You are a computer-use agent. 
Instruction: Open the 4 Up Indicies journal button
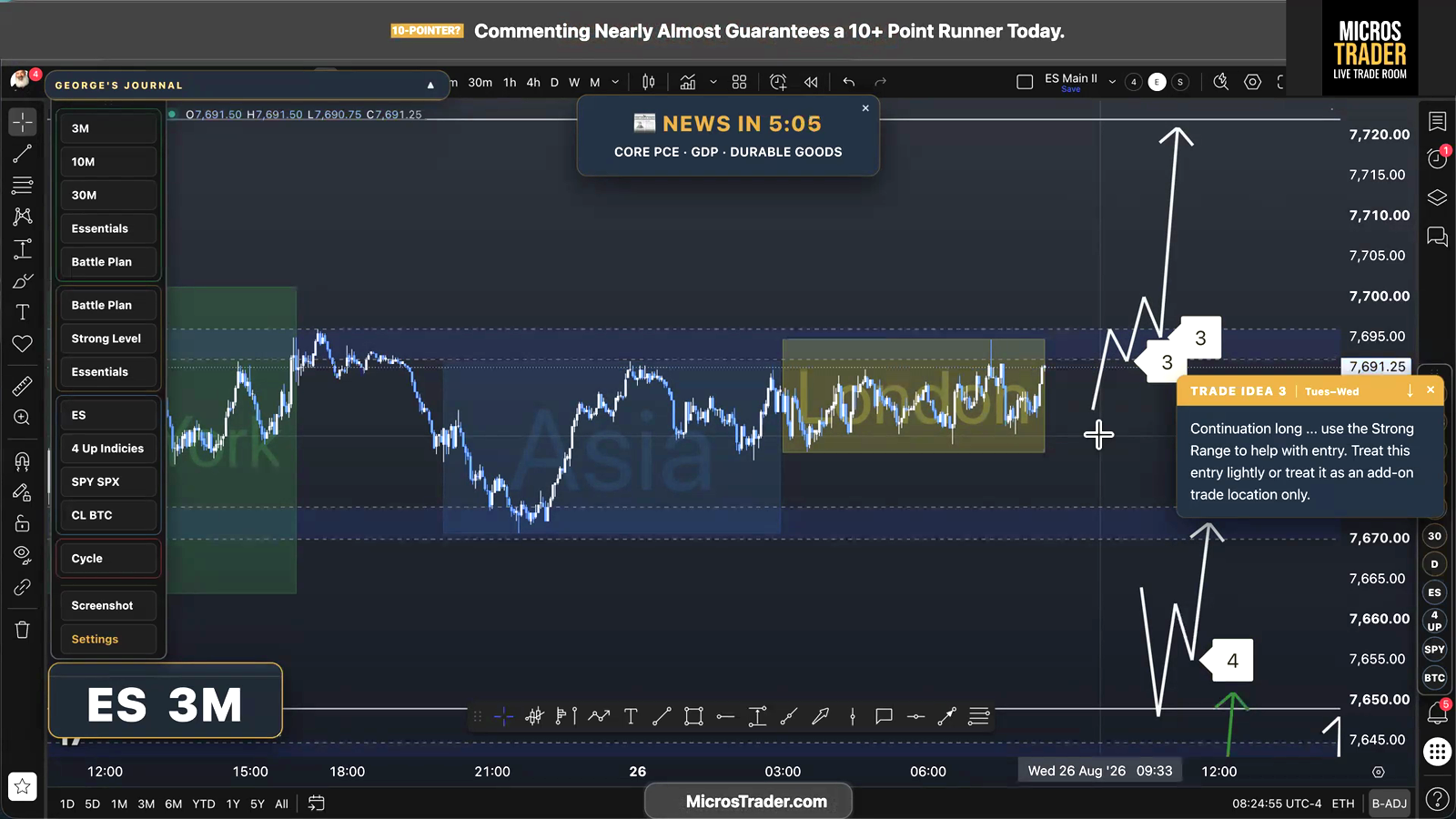(x=108, y=449)
